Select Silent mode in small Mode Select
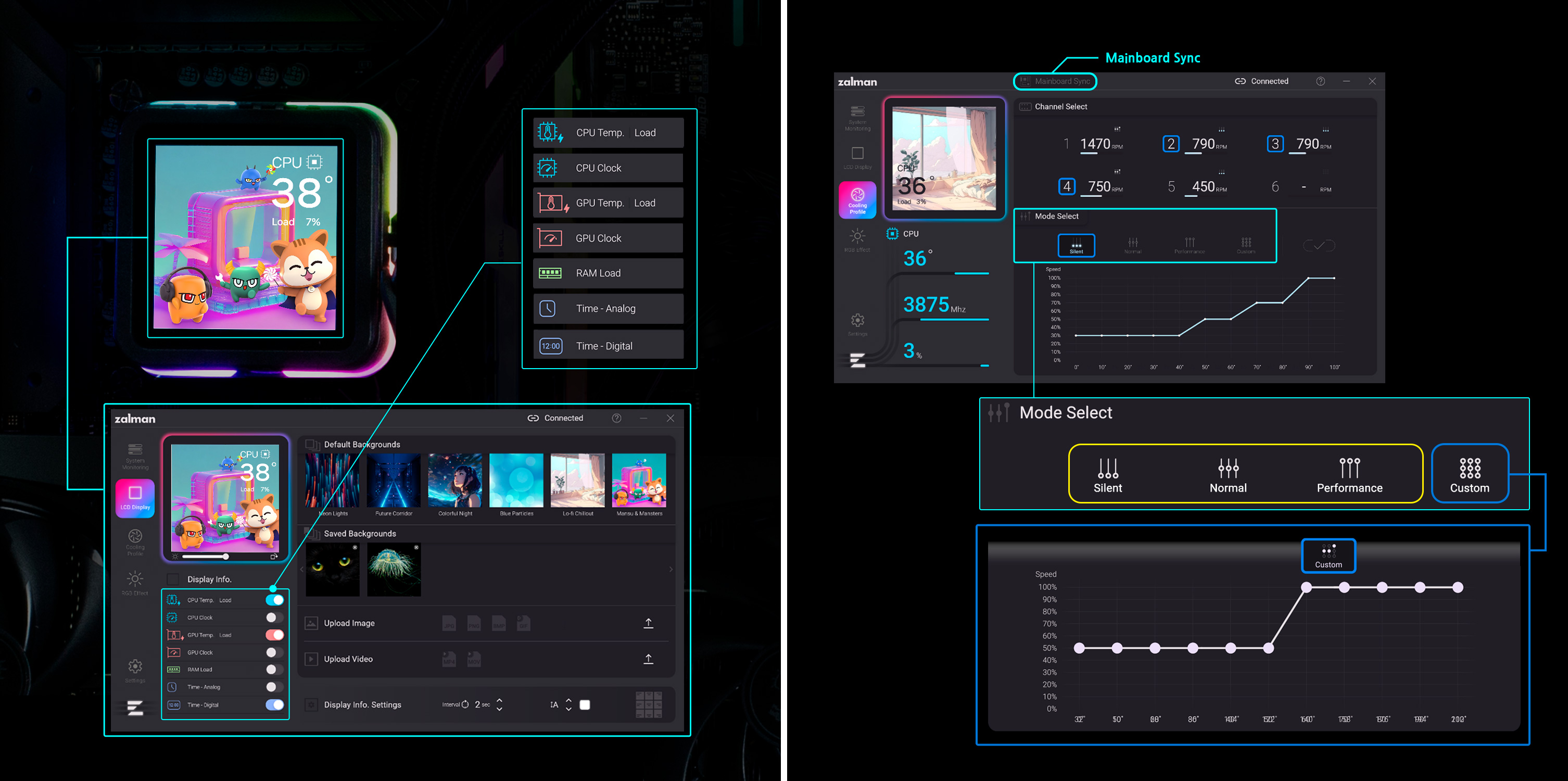 1076,245
